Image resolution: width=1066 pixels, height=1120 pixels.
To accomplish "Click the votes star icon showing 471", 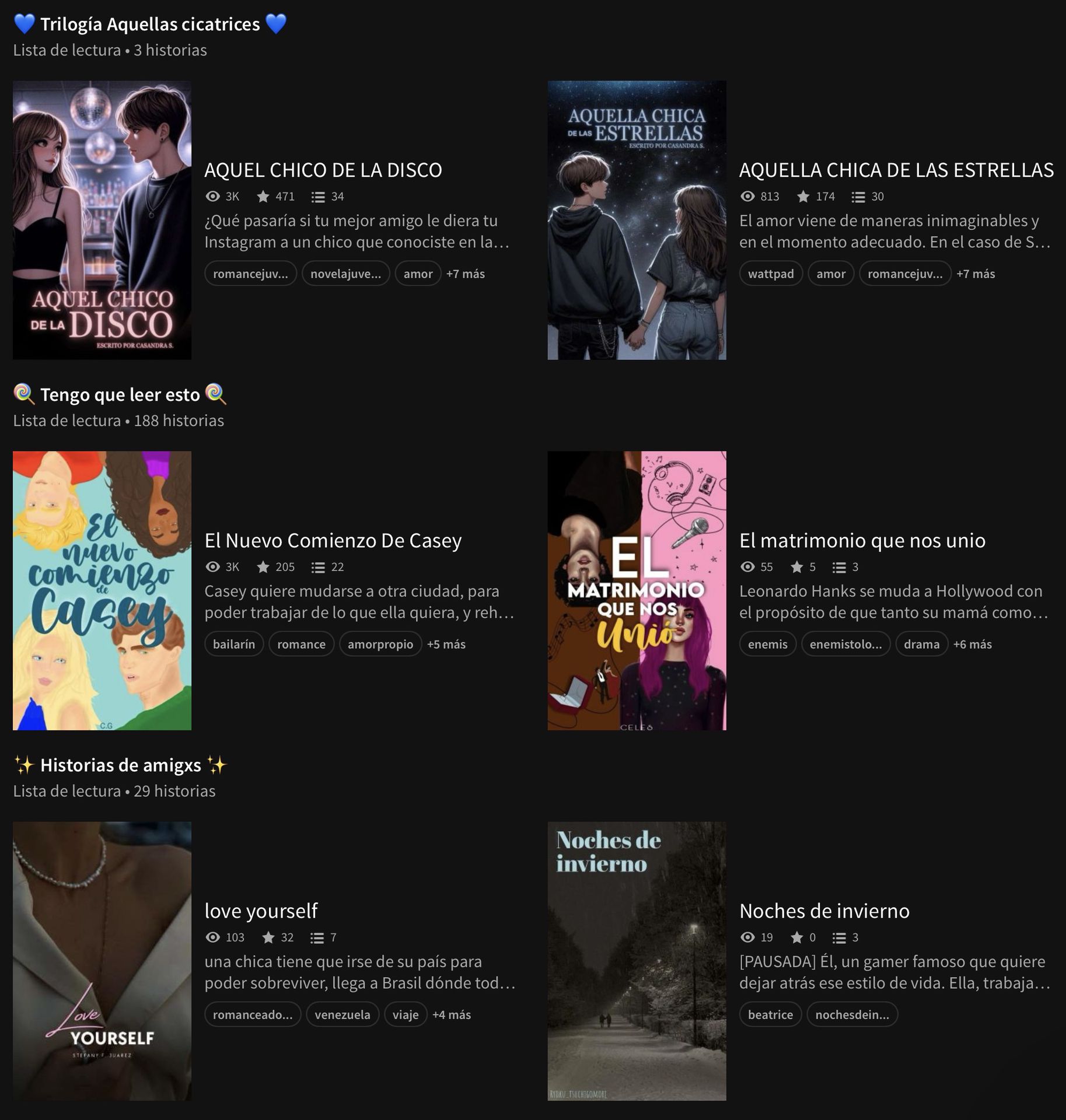I will point(263,197).
